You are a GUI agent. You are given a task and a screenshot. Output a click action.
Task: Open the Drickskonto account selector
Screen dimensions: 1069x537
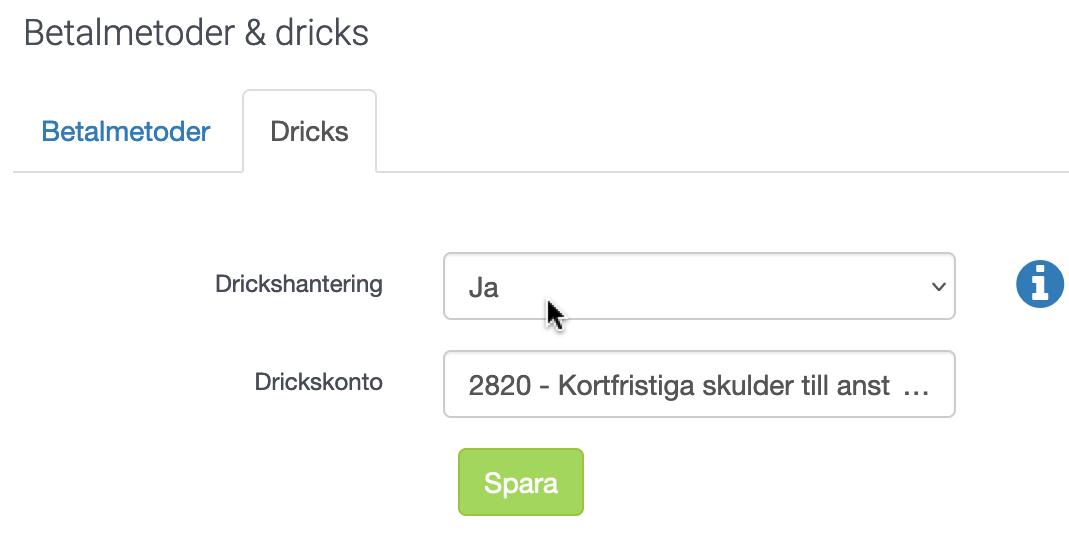[699, 384]
